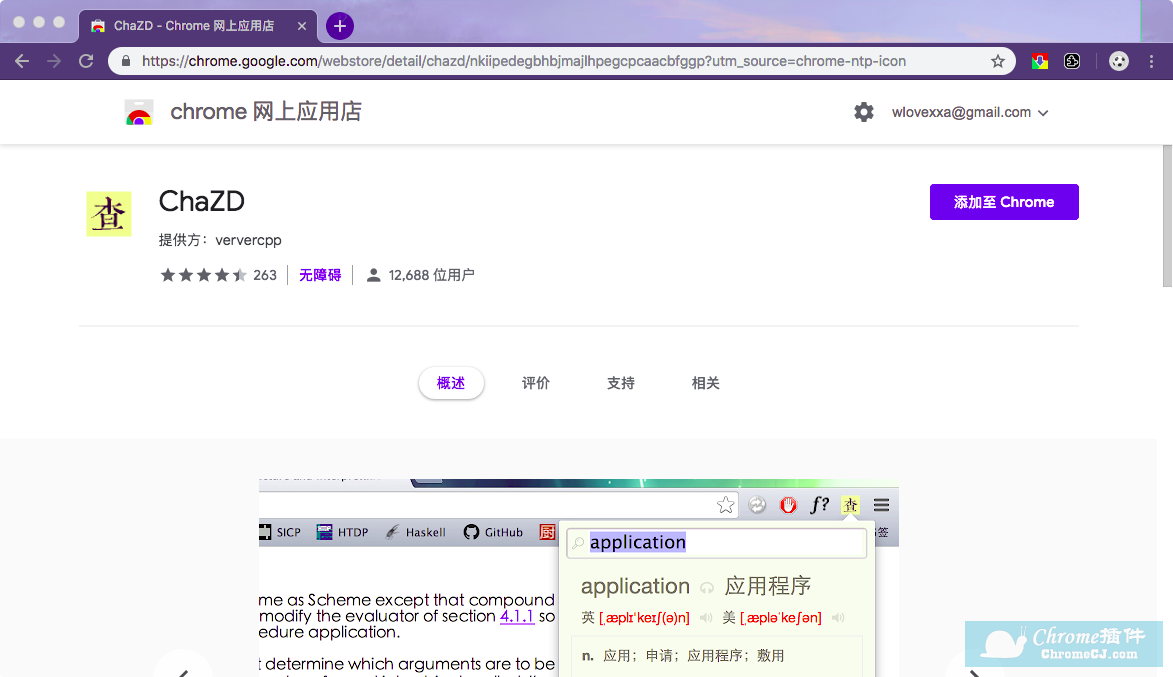Click the Chrome Web Store rainbow logo
The image size is (1173, 677).
tap(138, 112)
